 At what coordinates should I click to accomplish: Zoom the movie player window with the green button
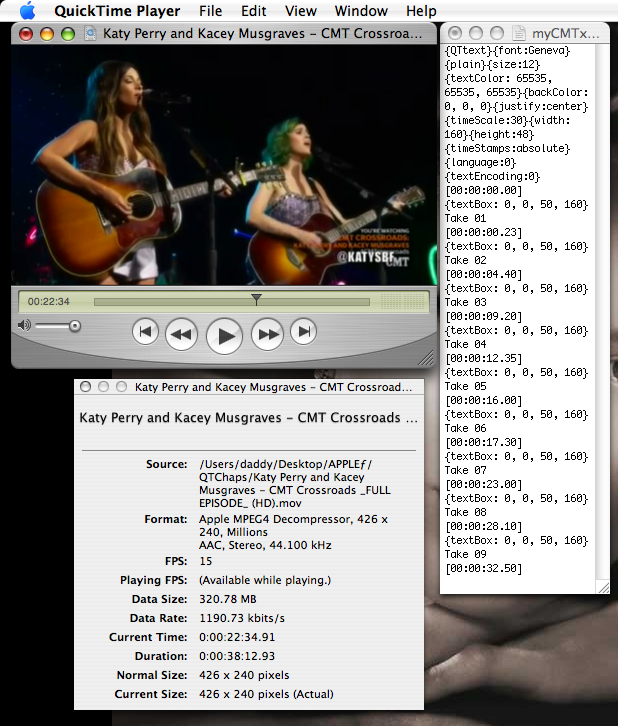[x=68, y=34]
